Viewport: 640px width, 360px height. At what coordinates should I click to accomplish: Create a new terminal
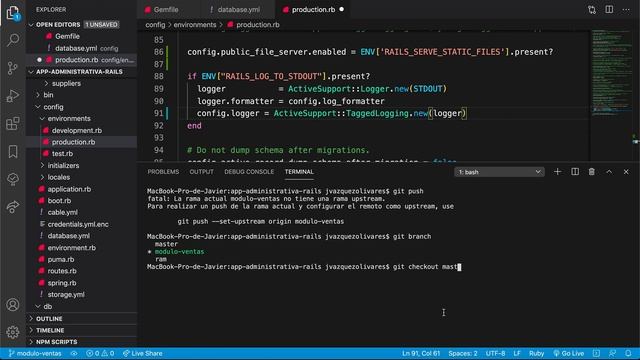(x=558, y=172)
